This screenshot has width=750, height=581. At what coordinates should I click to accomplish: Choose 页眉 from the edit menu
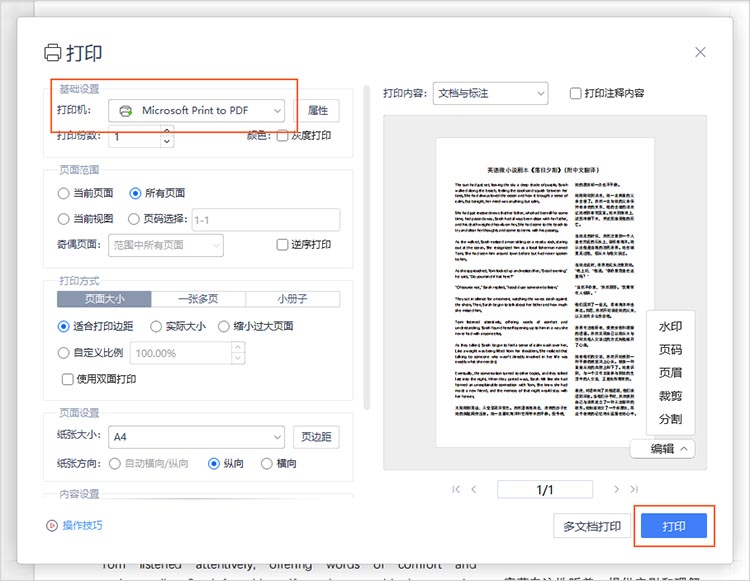(670, 373)
